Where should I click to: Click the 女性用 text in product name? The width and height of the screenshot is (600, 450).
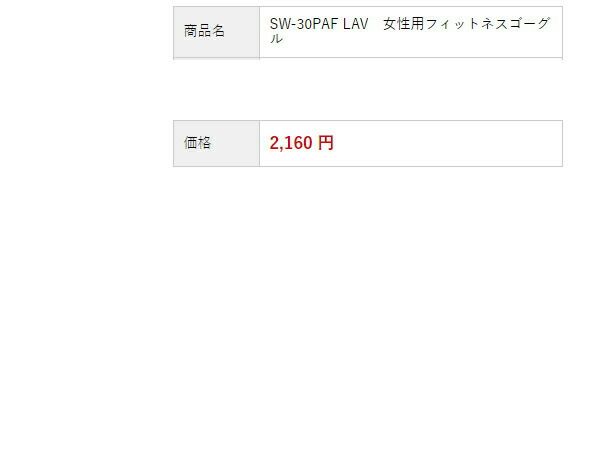(x=403, y=24)
